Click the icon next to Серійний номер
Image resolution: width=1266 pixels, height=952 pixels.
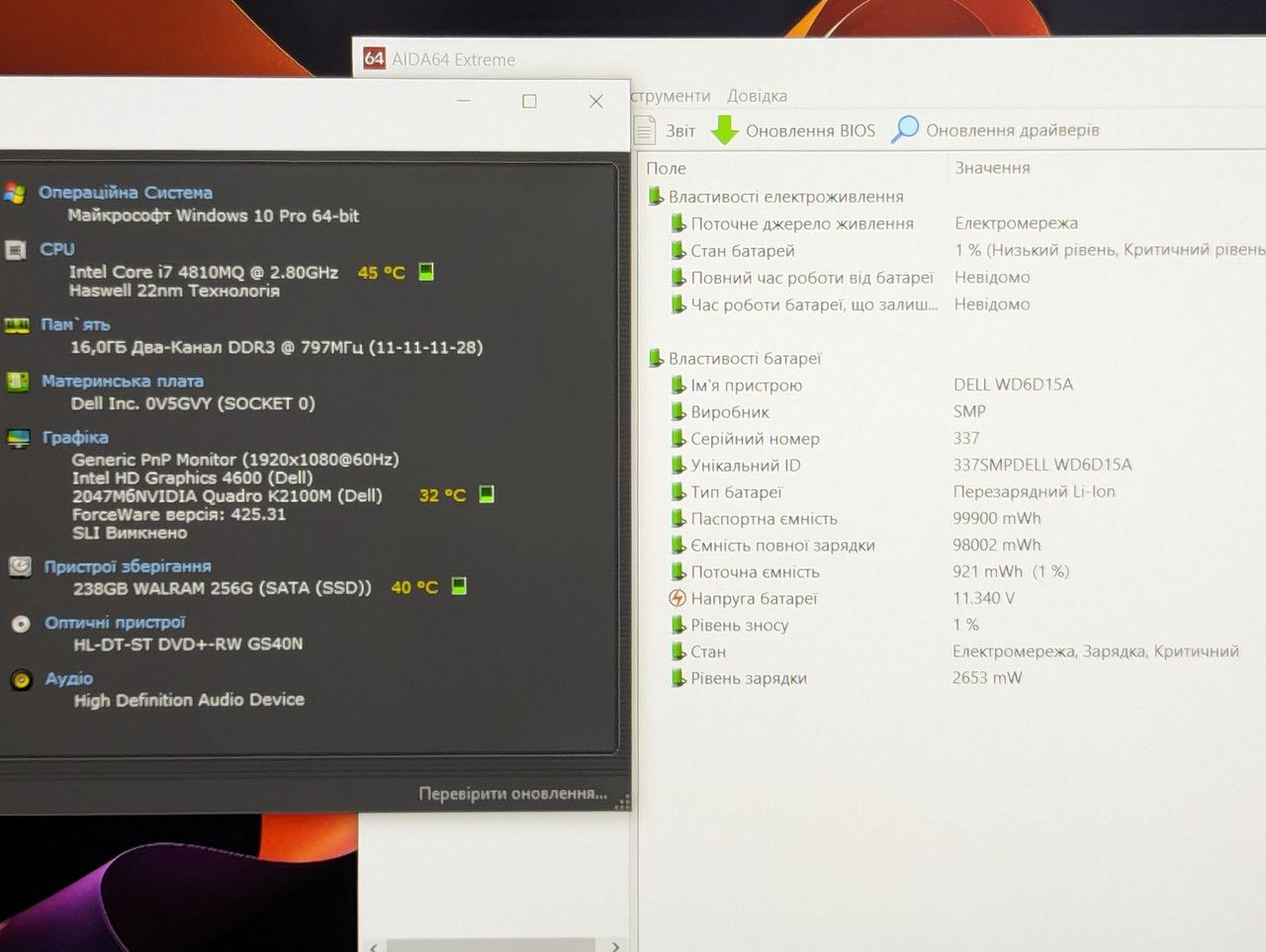(x=678, y=438)
